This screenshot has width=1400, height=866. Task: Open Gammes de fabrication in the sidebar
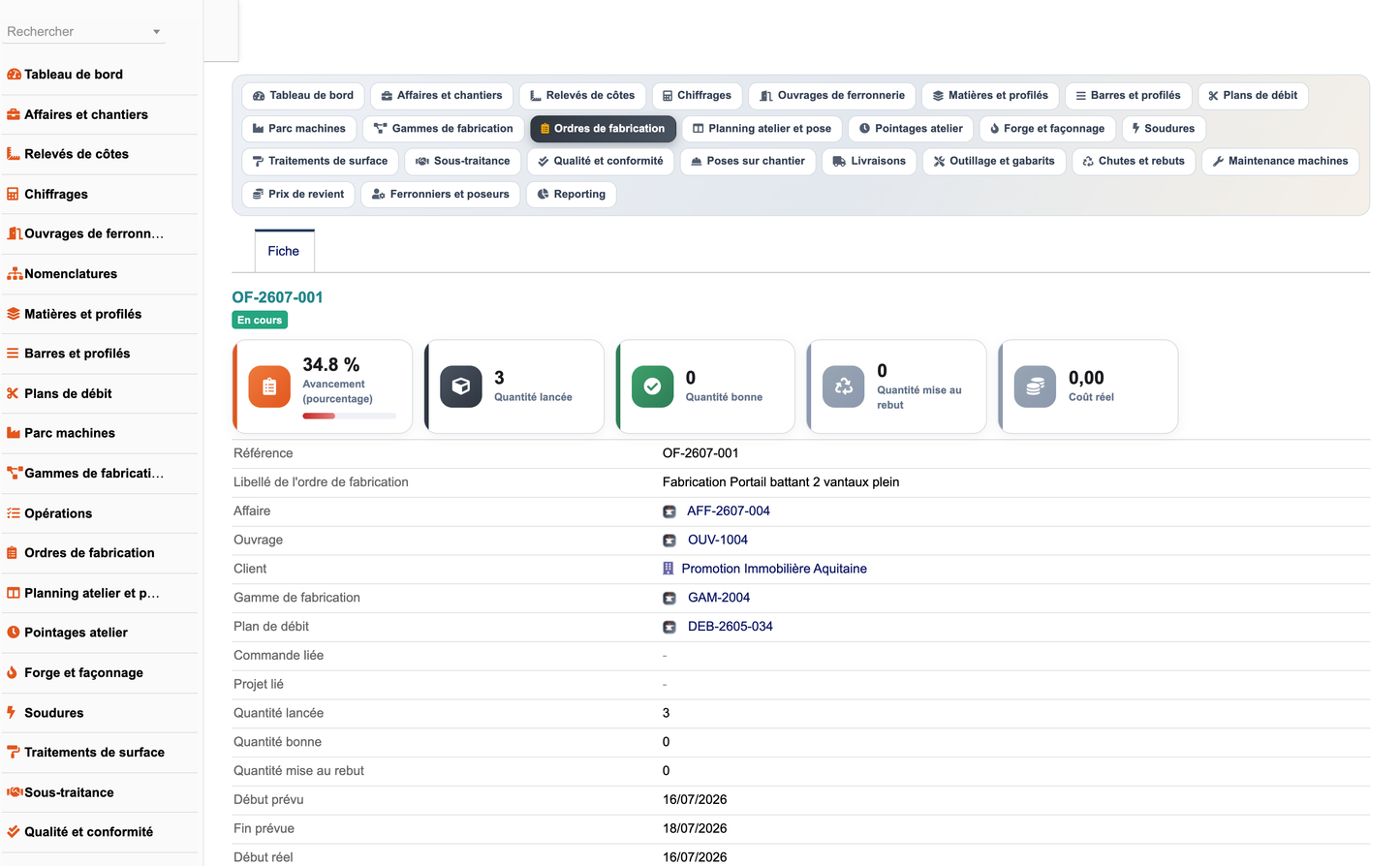point(94,474)
